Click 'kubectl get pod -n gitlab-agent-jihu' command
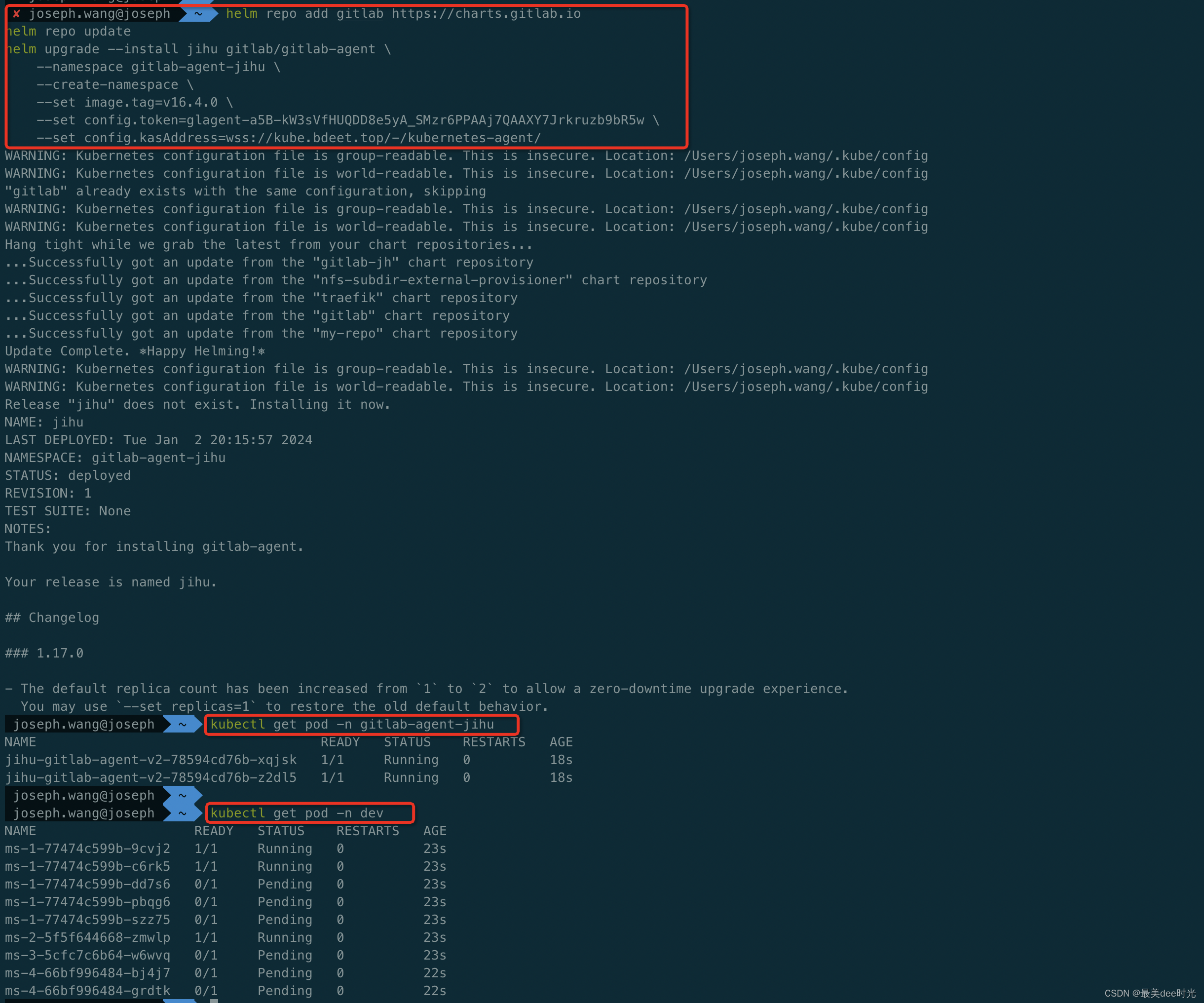This screenshot has height=1003, width=1204. click(x=352, y=725)
